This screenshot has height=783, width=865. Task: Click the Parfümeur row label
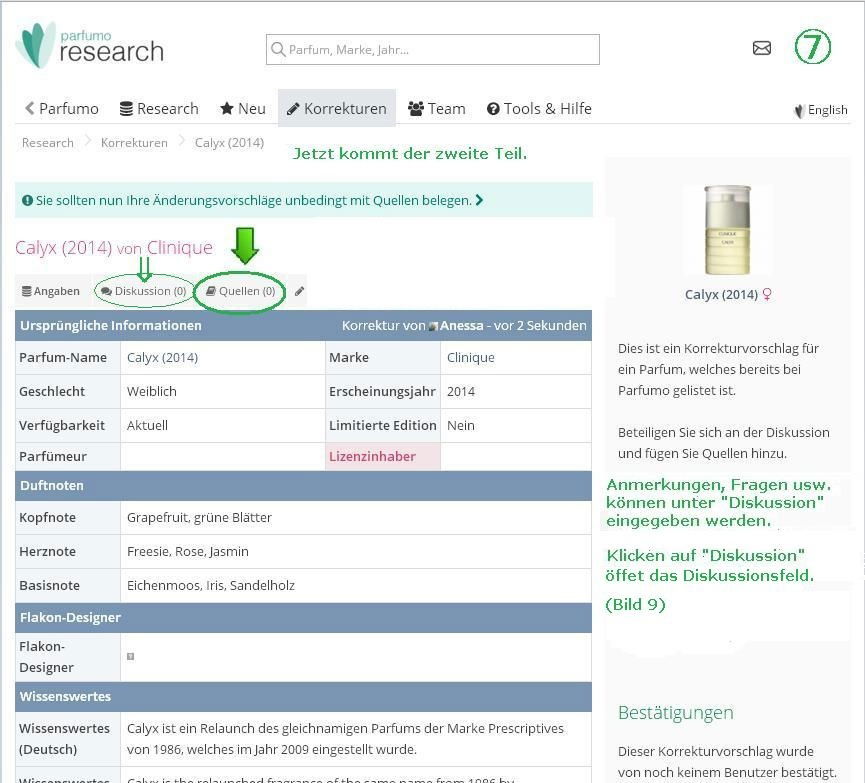point(53,457)
